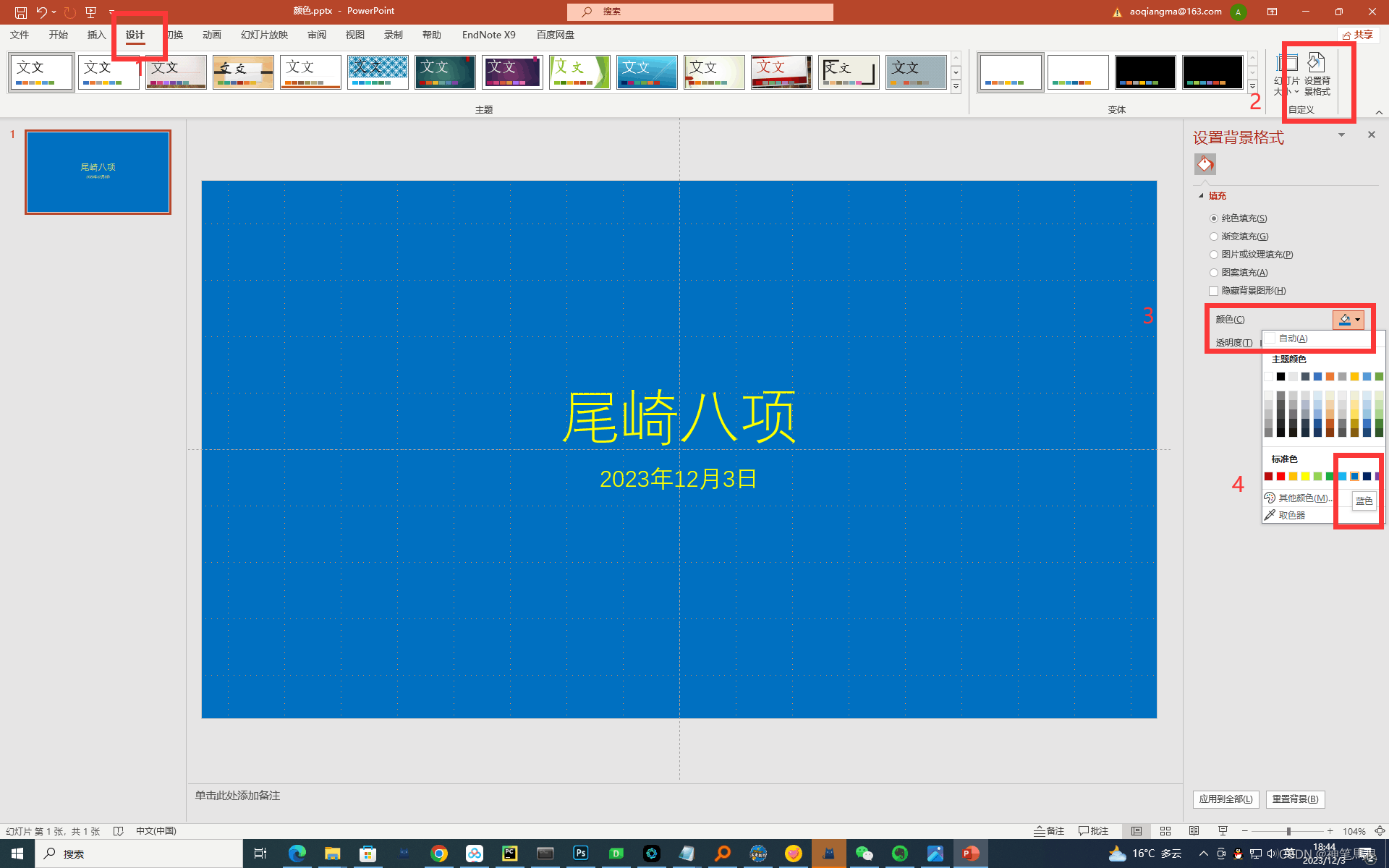Collapse the Fill (填充) section triangle
Image resolution: width=1389 pixels, height=868 pixels.
click(x=1201, y=196)
